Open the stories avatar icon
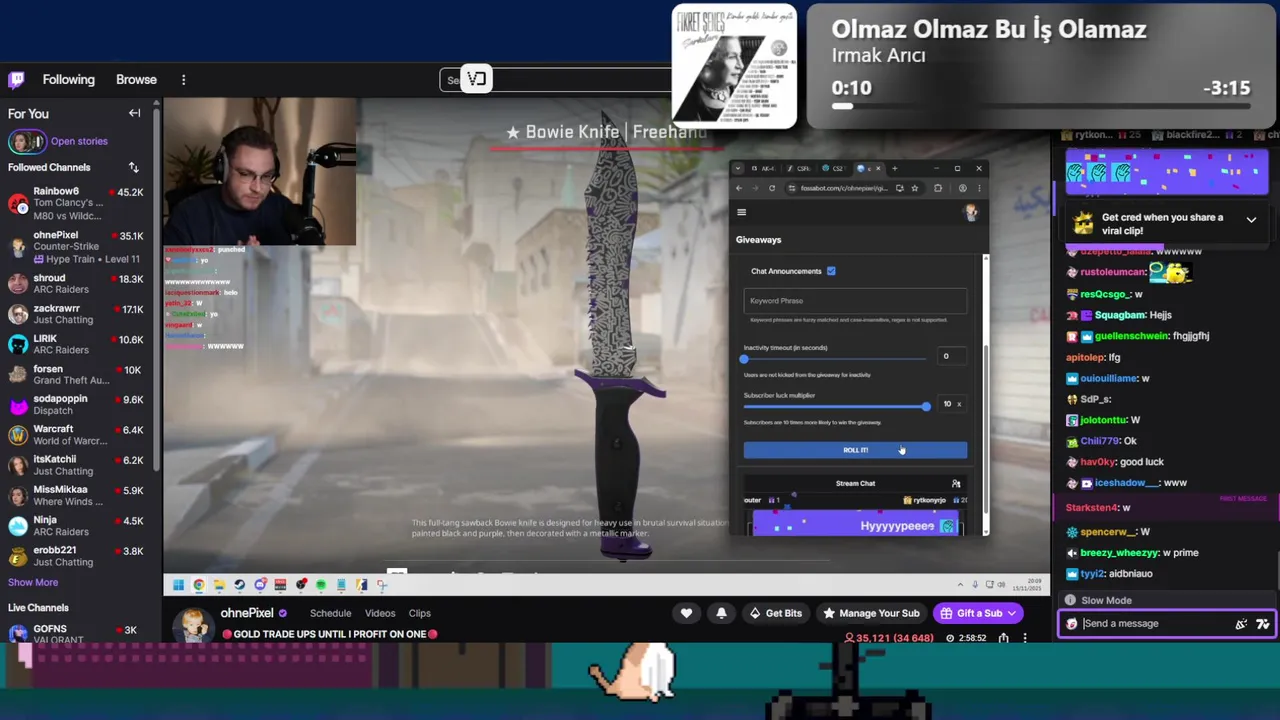Image resolution: width=1280 pixels, height=720 pixels. pyautogui.click(x=27, y=141)
